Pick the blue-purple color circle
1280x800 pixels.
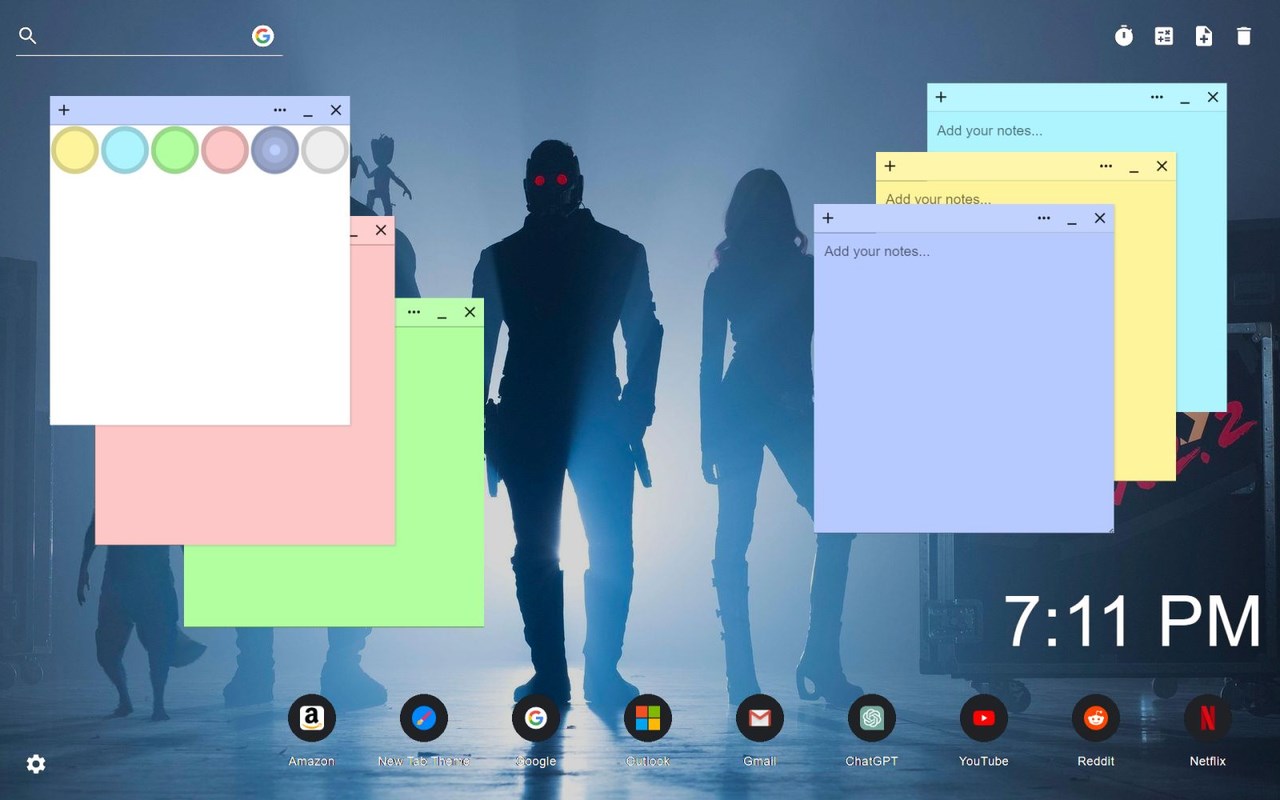point(275,150)
